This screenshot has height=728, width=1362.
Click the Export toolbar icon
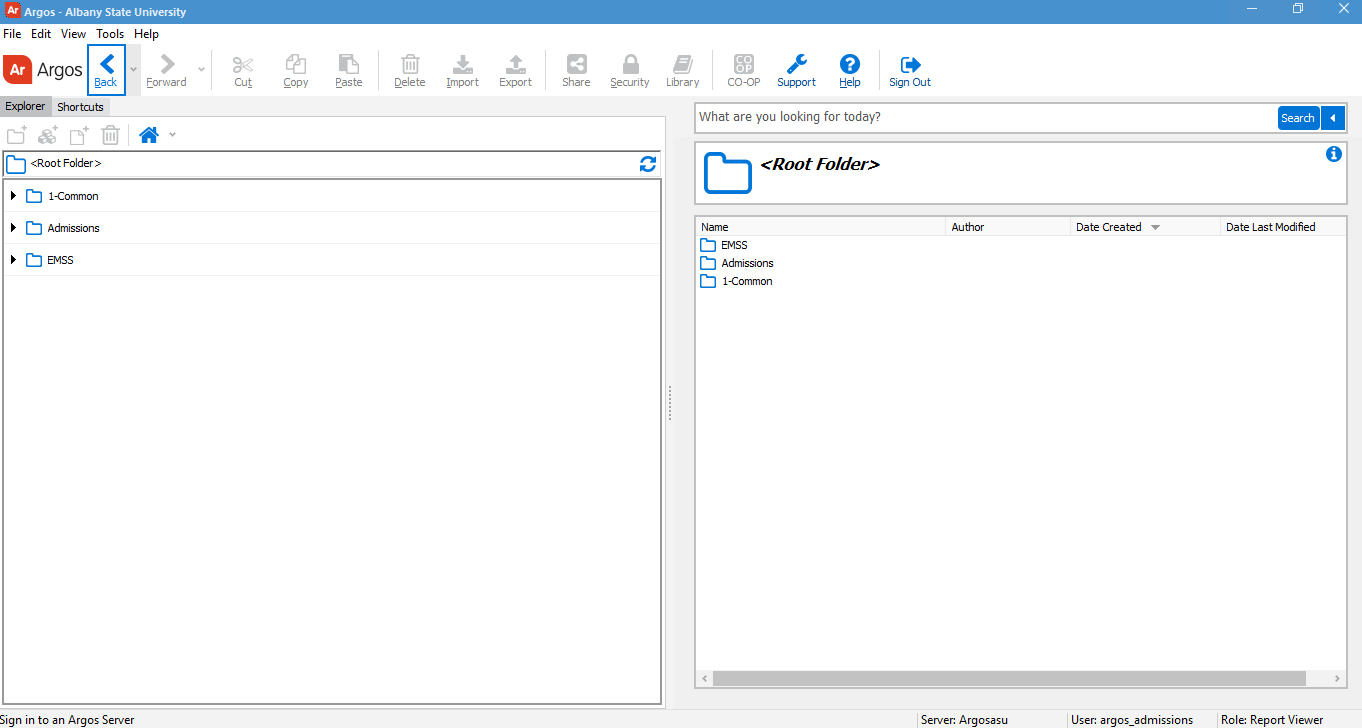[516, 70]
